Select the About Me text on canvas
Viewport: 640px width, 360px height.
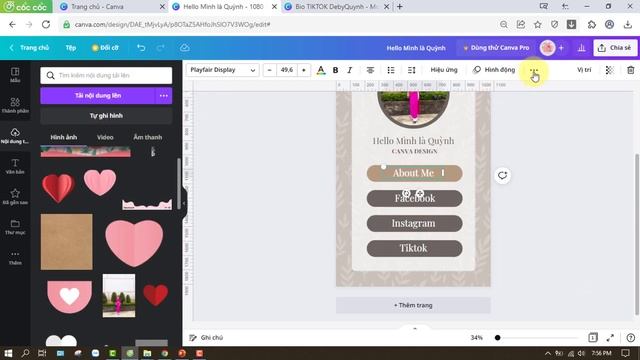[x=413, y=173]
